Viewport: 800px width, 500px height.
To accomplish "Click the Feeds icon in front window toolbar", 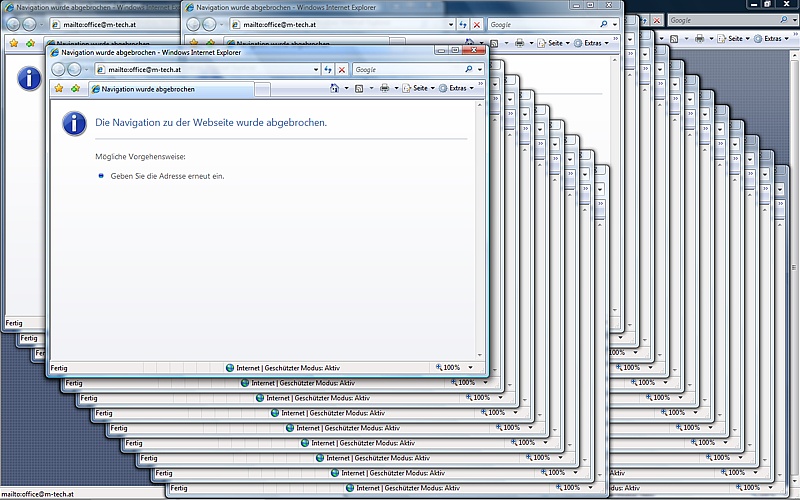I will [359, 88].
